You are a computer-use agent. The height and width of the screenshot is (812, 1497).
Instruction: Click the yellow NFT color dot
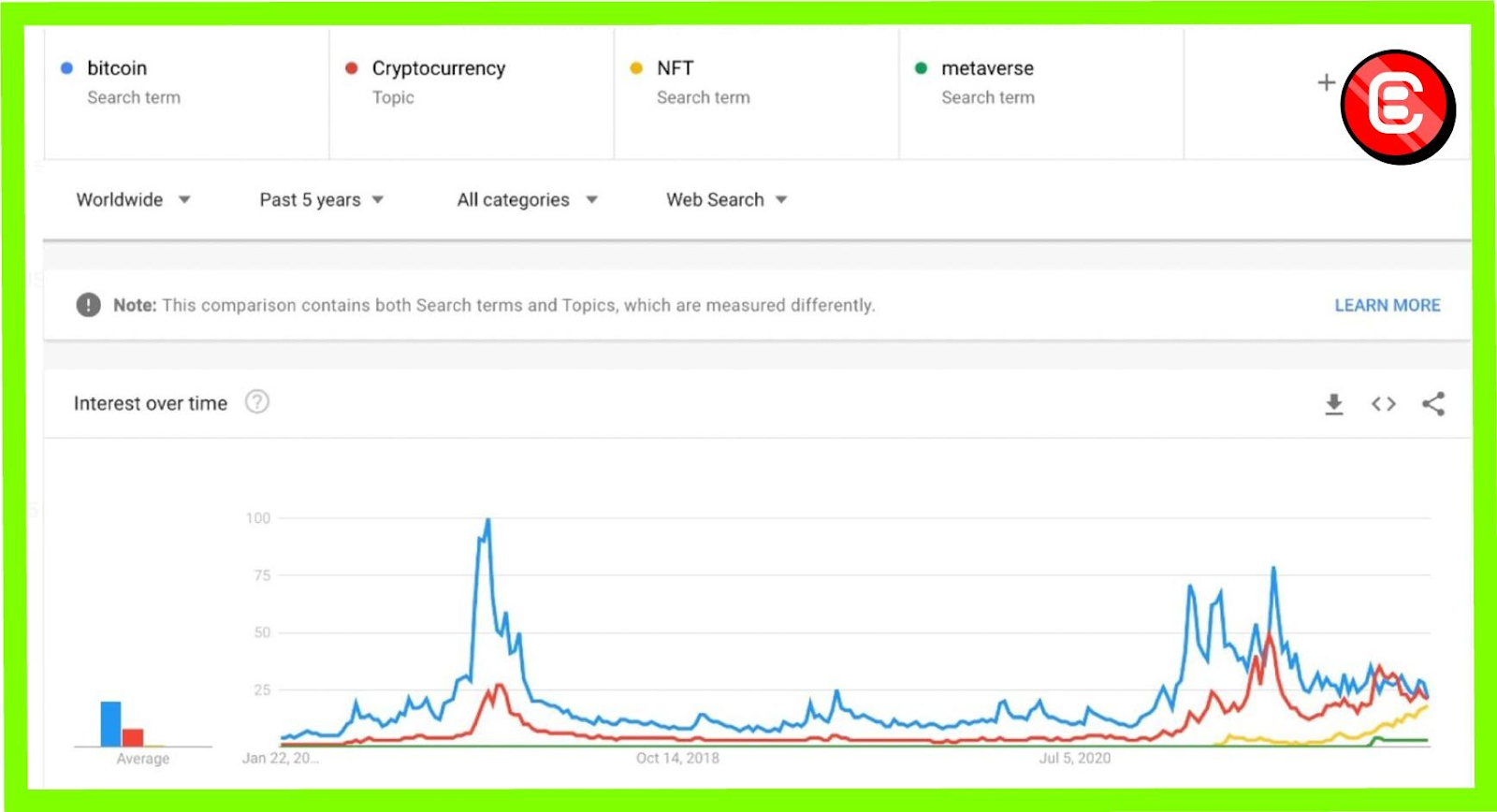coord(636,68)
